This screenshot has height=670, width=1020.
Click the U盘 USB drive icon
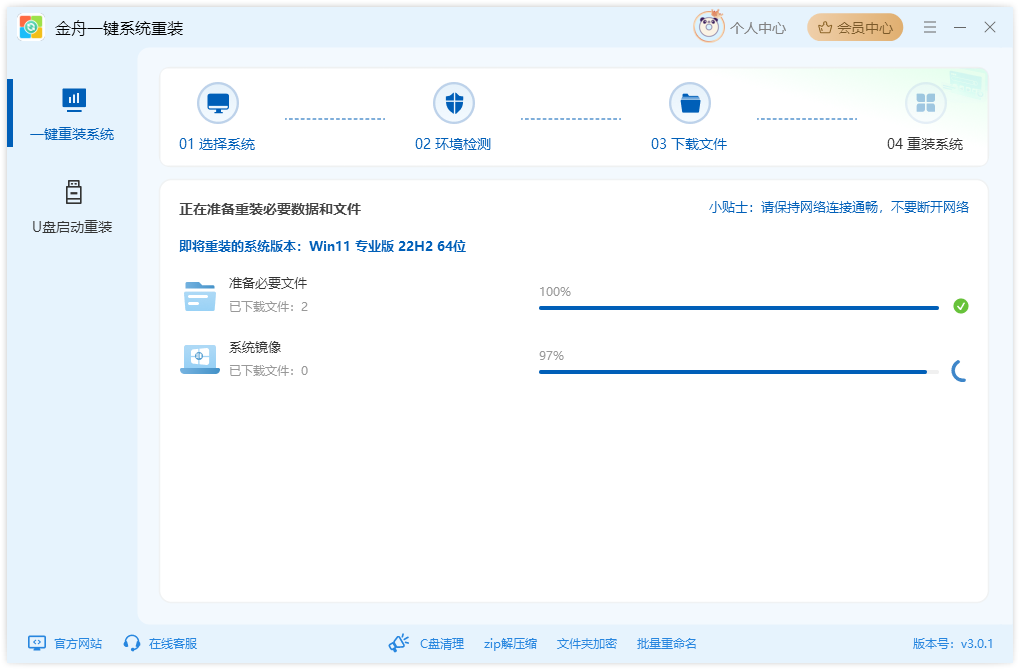click(x=74, y=192)
